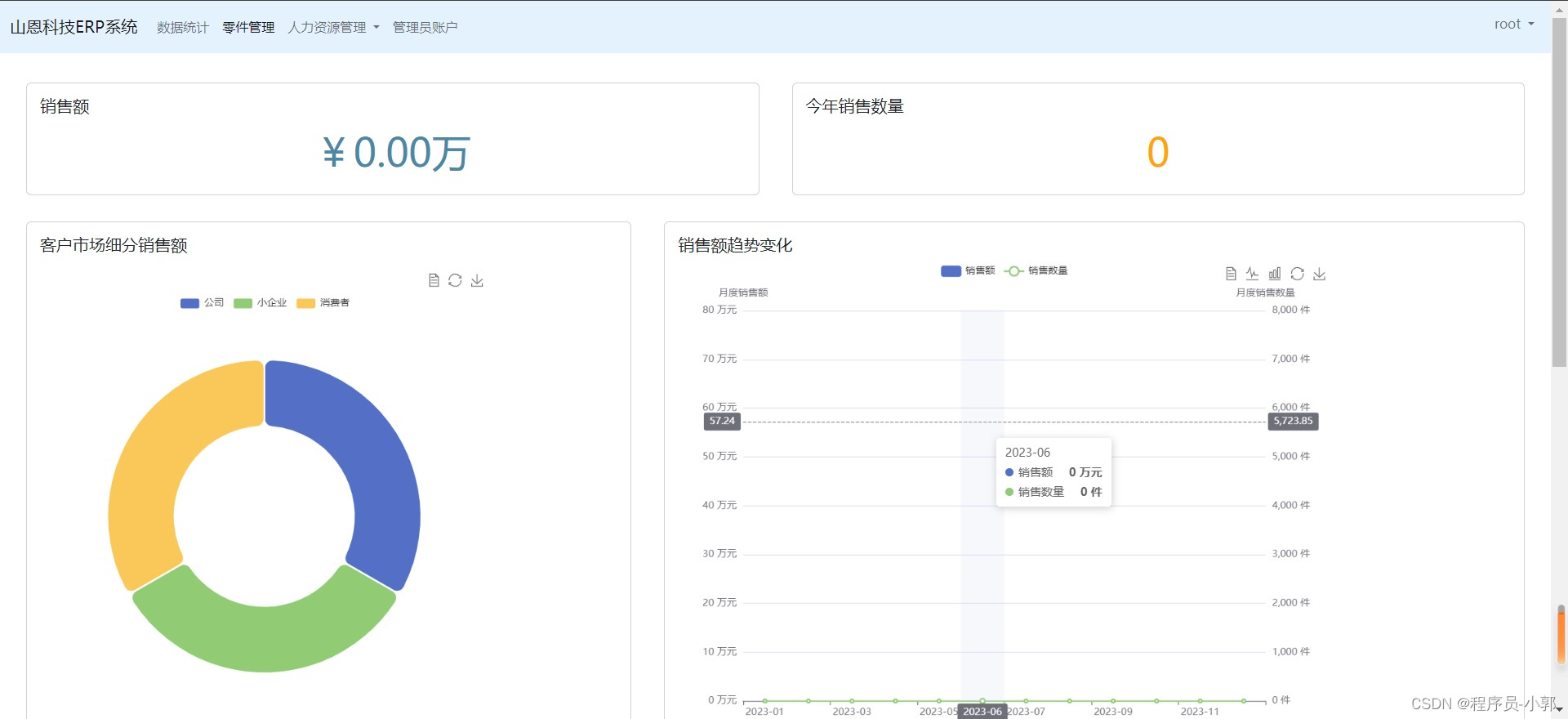The width and height of the screenshot is (1568, 719).
Task: Open 零件管理 menu item
Action: pos(248,27)
